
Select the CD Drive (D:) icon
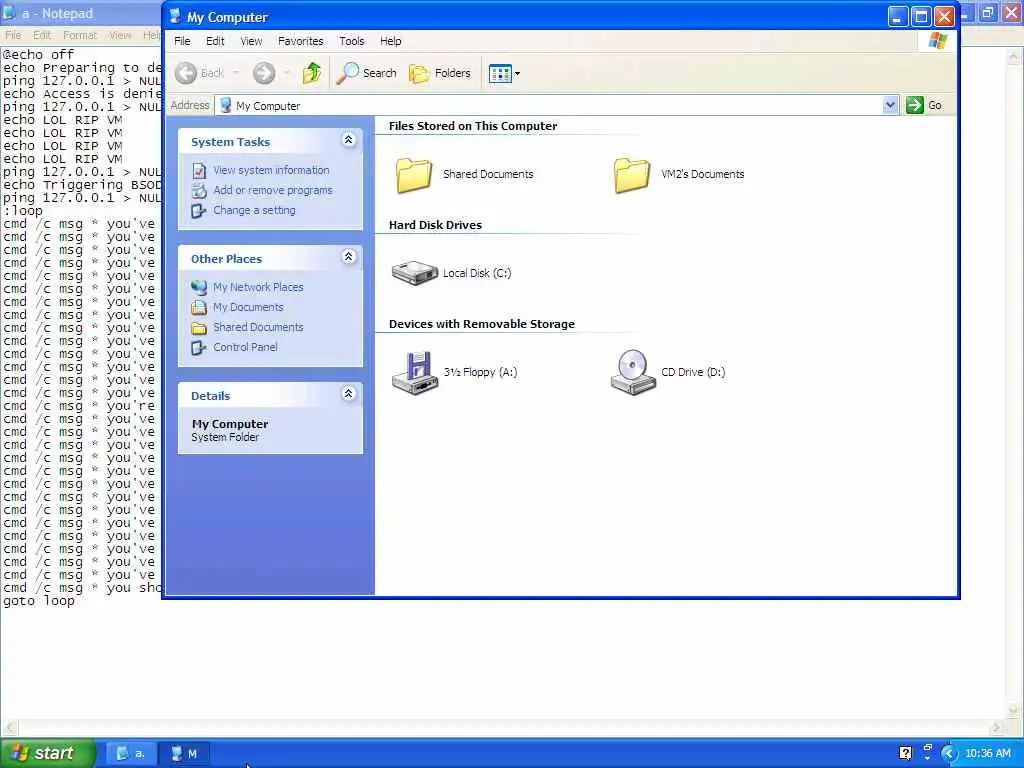point(632,372)
